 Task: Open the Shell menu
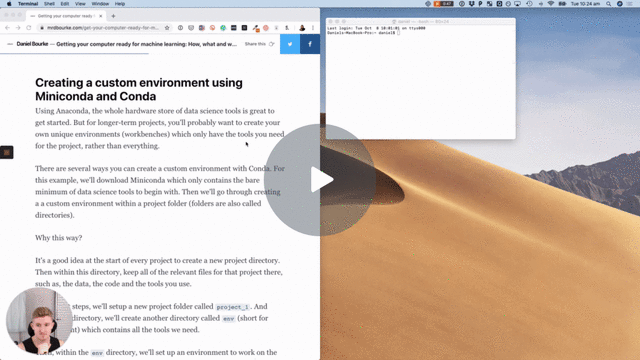coord(49,4)
